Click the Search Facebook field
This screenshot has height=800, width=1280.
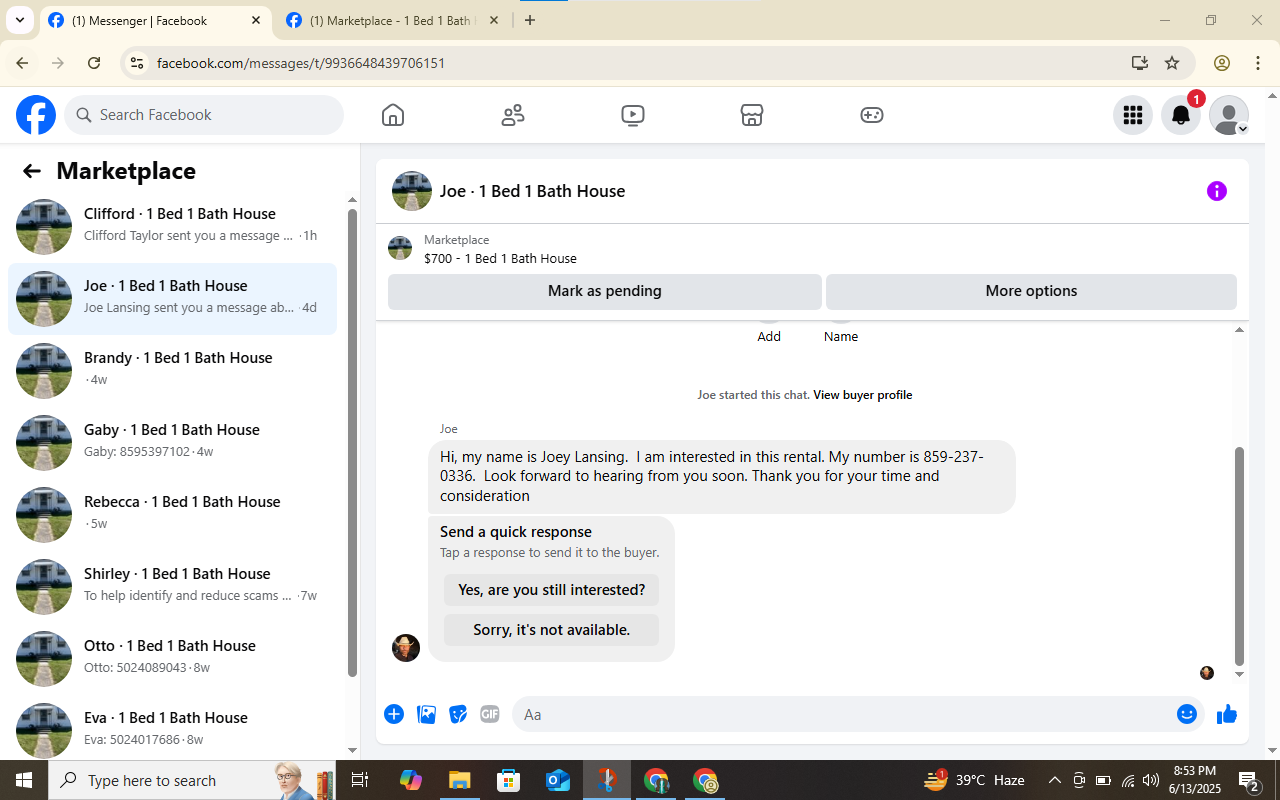[204, 115]
